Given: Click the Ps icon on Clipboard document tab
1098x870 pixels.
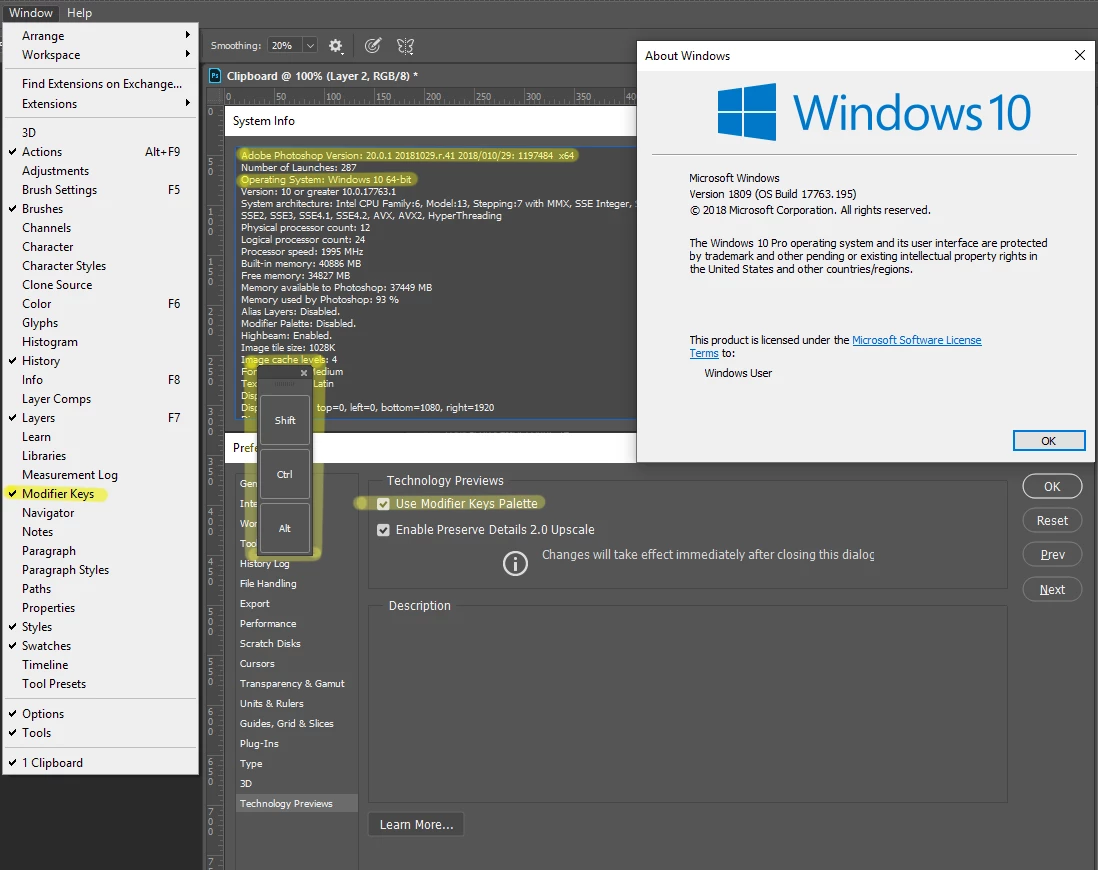Looking at the screenshot, I should tap(215, 76).
